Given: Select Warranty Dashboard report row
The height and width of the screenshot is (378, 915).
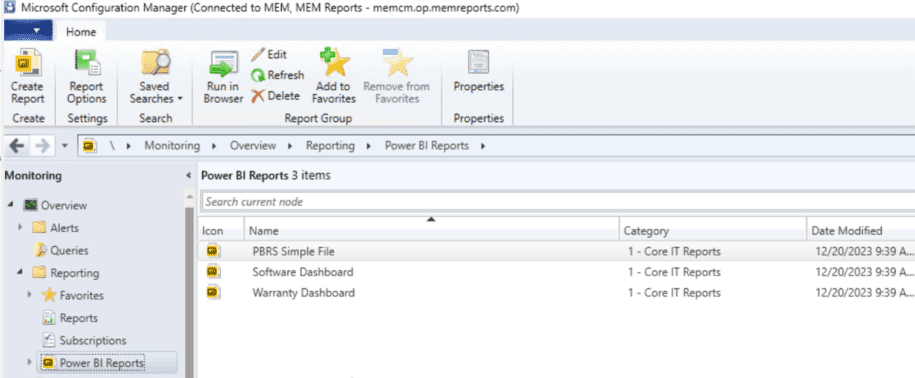Looking at the screenshot, I should click(557, 292).
